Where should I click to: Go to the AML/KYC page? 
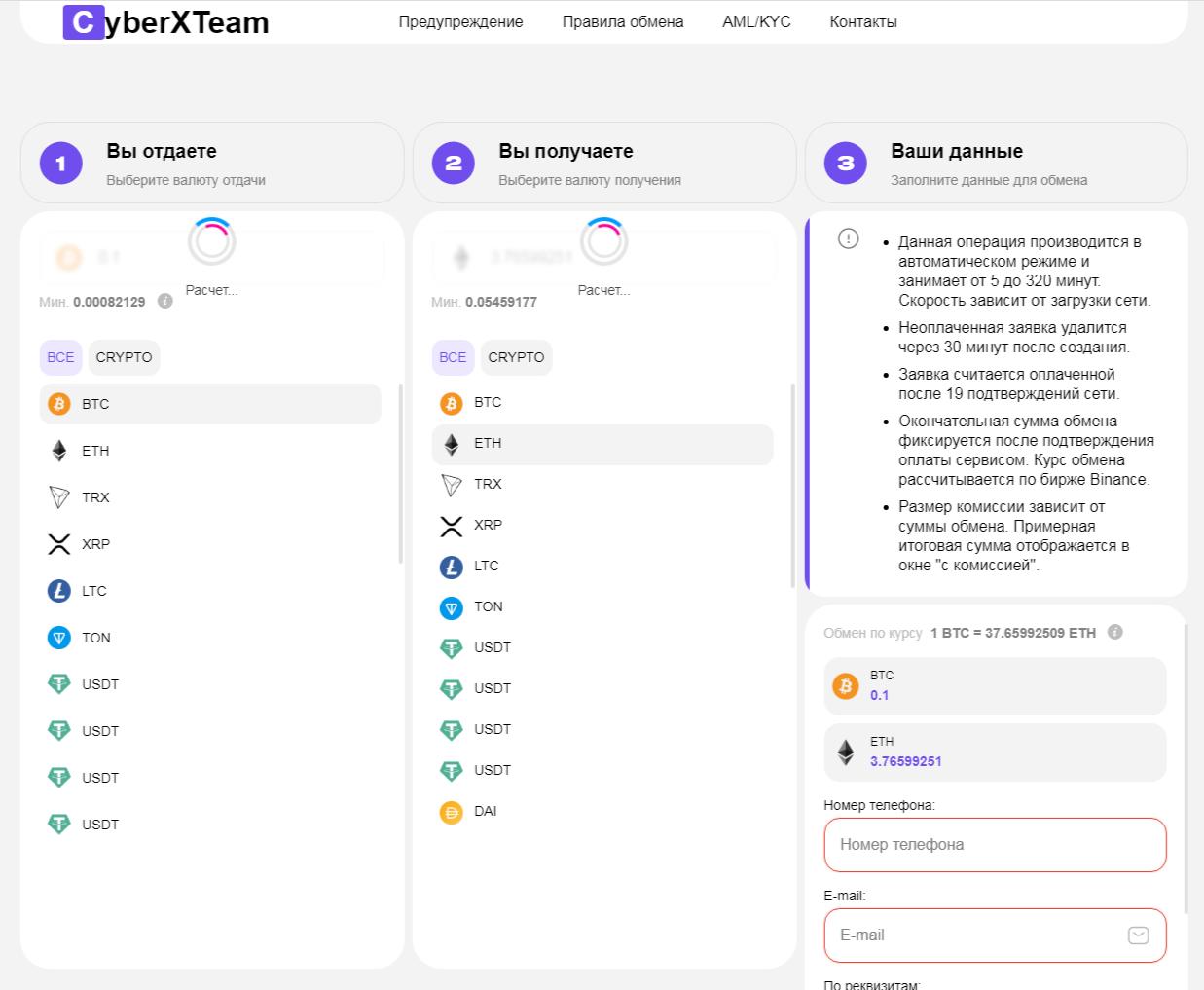point(756,21)
